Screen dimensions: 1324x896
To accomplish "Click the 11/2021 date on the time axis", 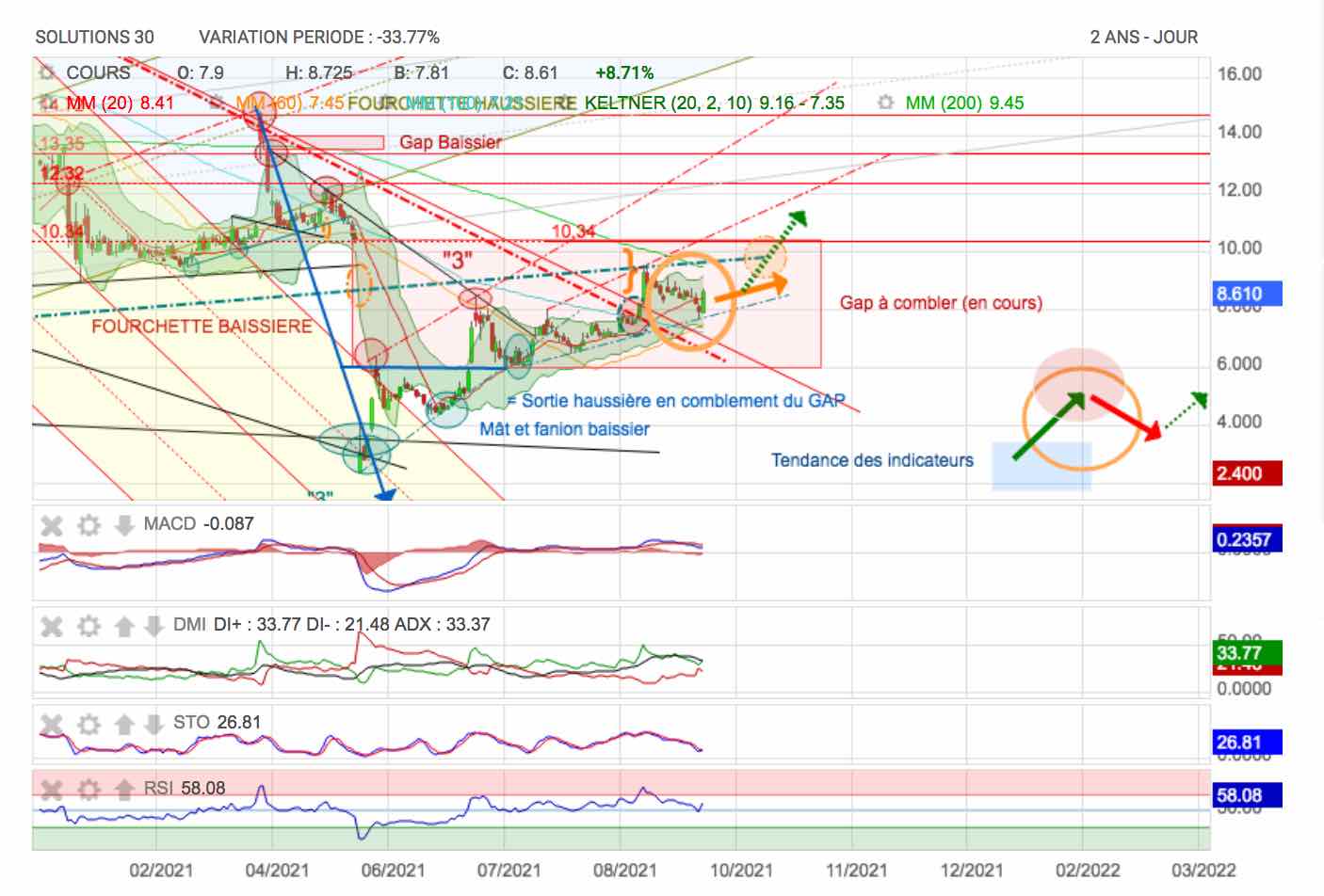I will click(857, 871).
